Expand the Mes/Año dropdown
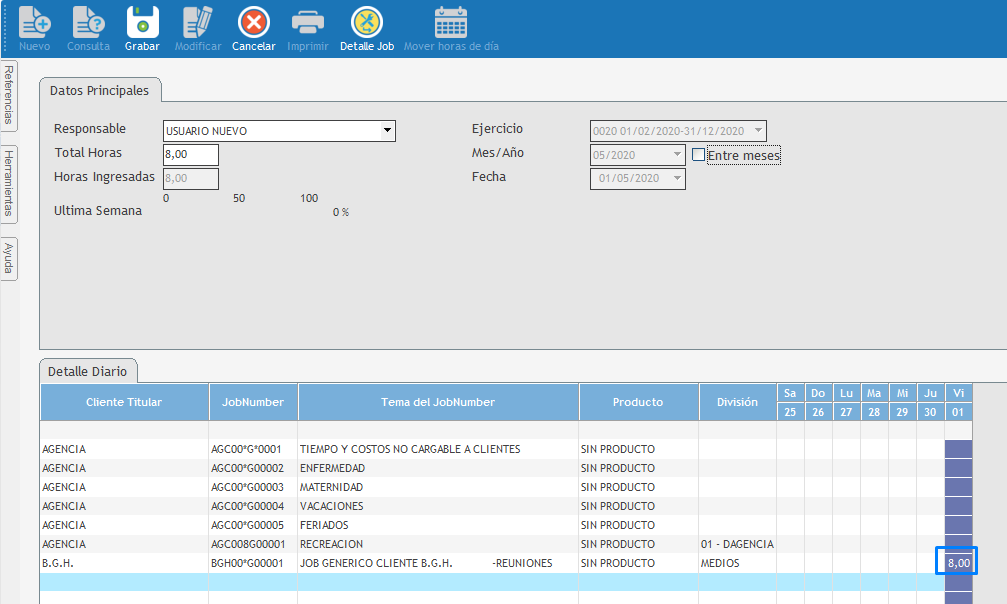This screenshot has width=1007, height=604. [x=676, y=155]
